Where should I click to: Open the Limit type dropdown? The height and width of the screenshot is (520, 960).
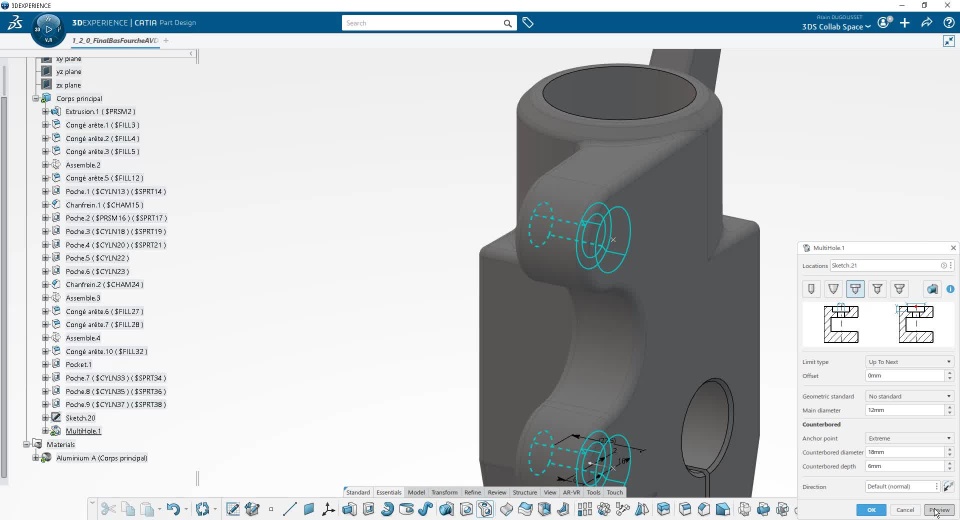pos(909,362)
